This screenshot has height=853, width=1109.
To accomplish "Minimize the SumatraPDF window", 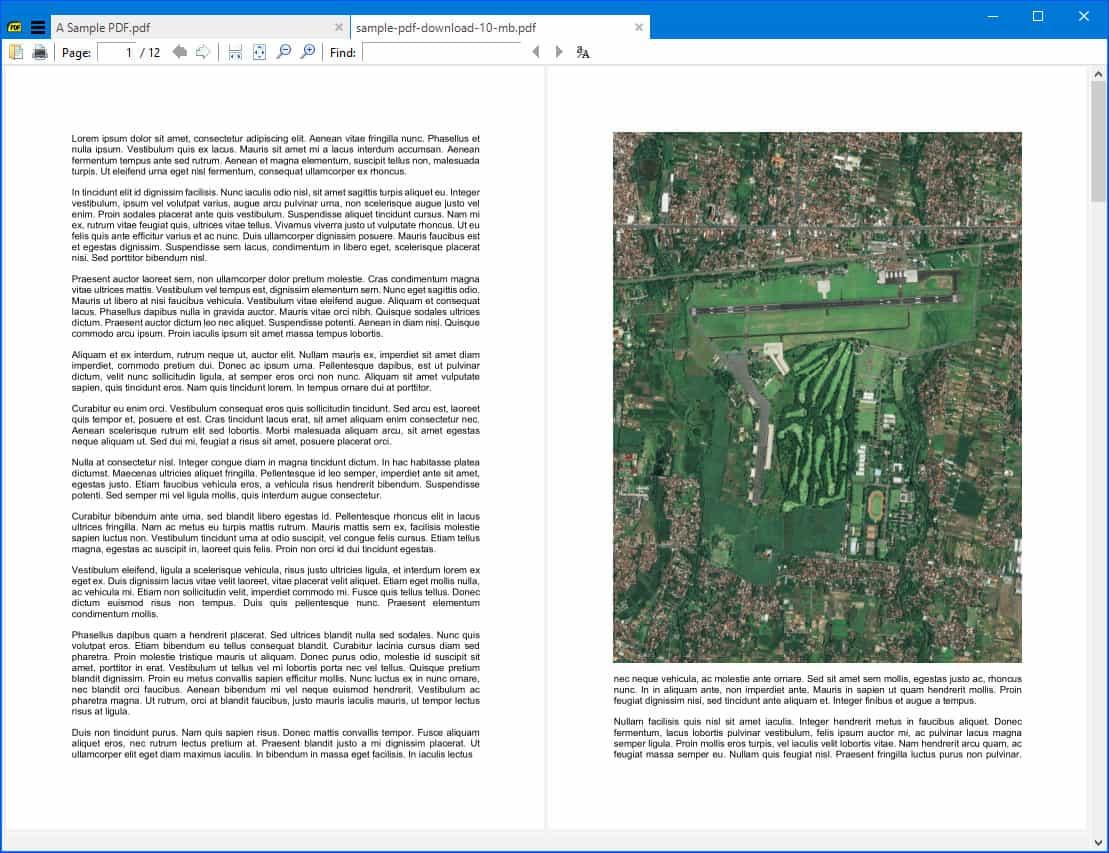I will click(x=993, y=16).
